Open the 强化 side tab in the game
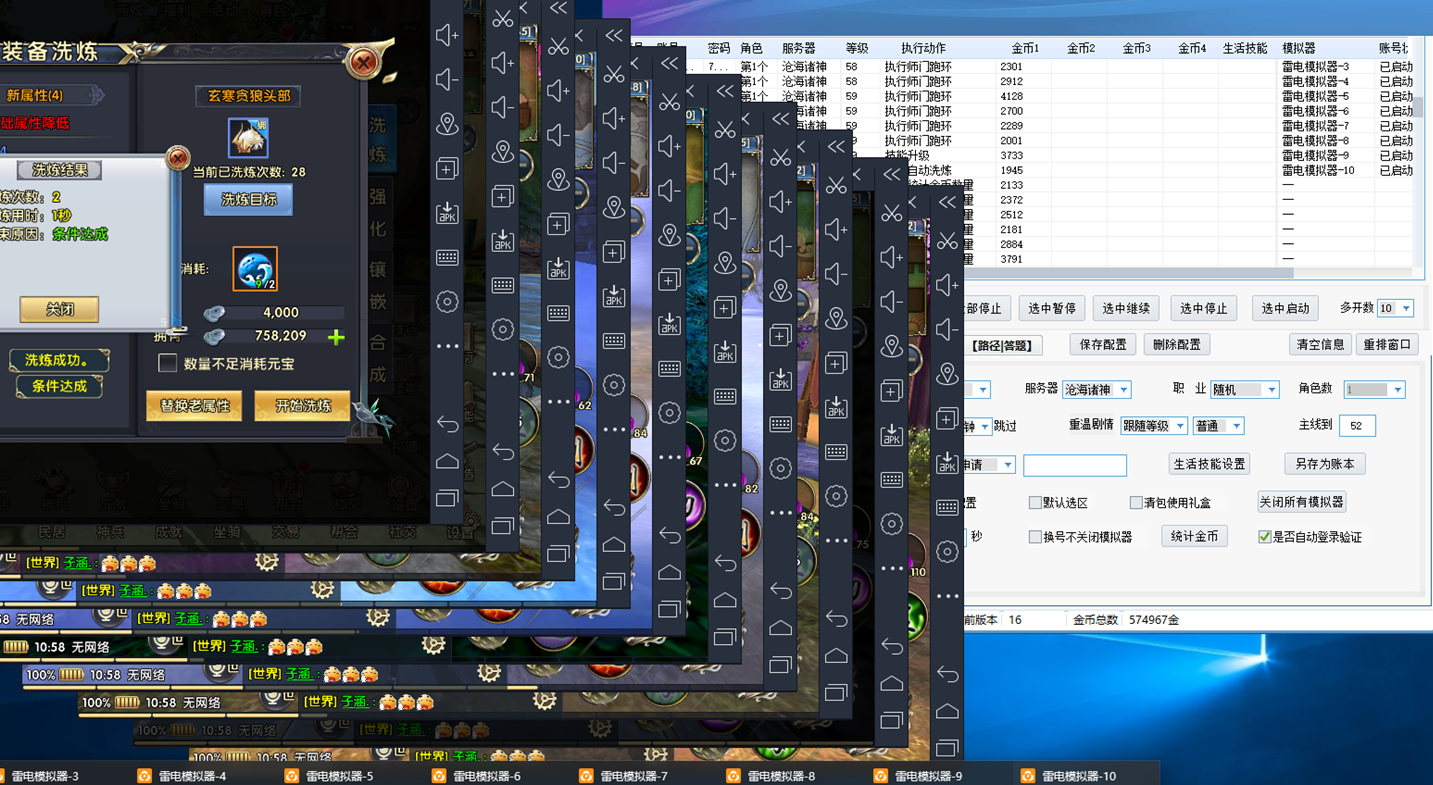 pos(378,210)
